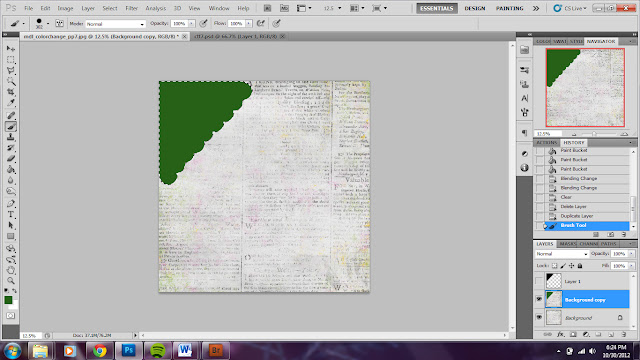The height and width of the screenshot is (360, 640).
Task: Select the Quick Selection tool
Action: [x=11, y=81]
